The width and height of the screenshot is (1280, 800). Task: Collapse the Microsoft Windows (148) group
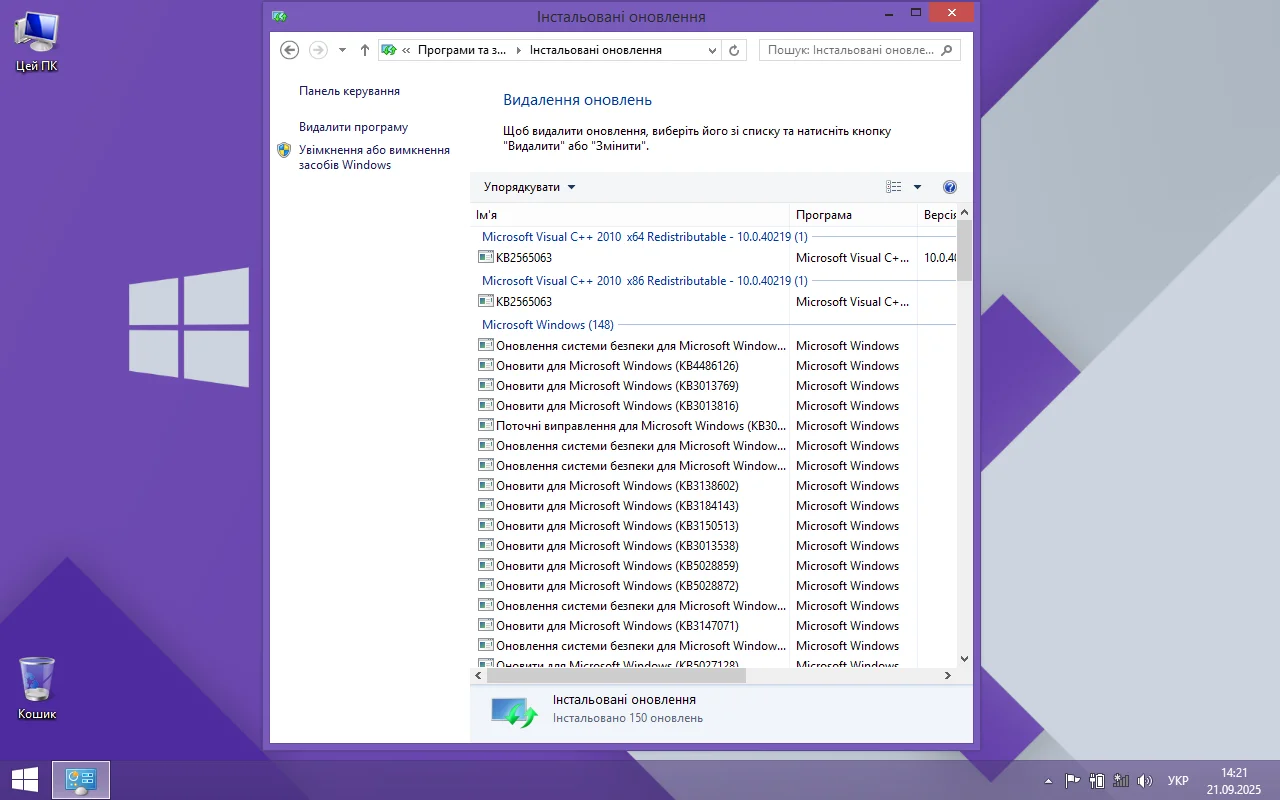tap(547, 325)
